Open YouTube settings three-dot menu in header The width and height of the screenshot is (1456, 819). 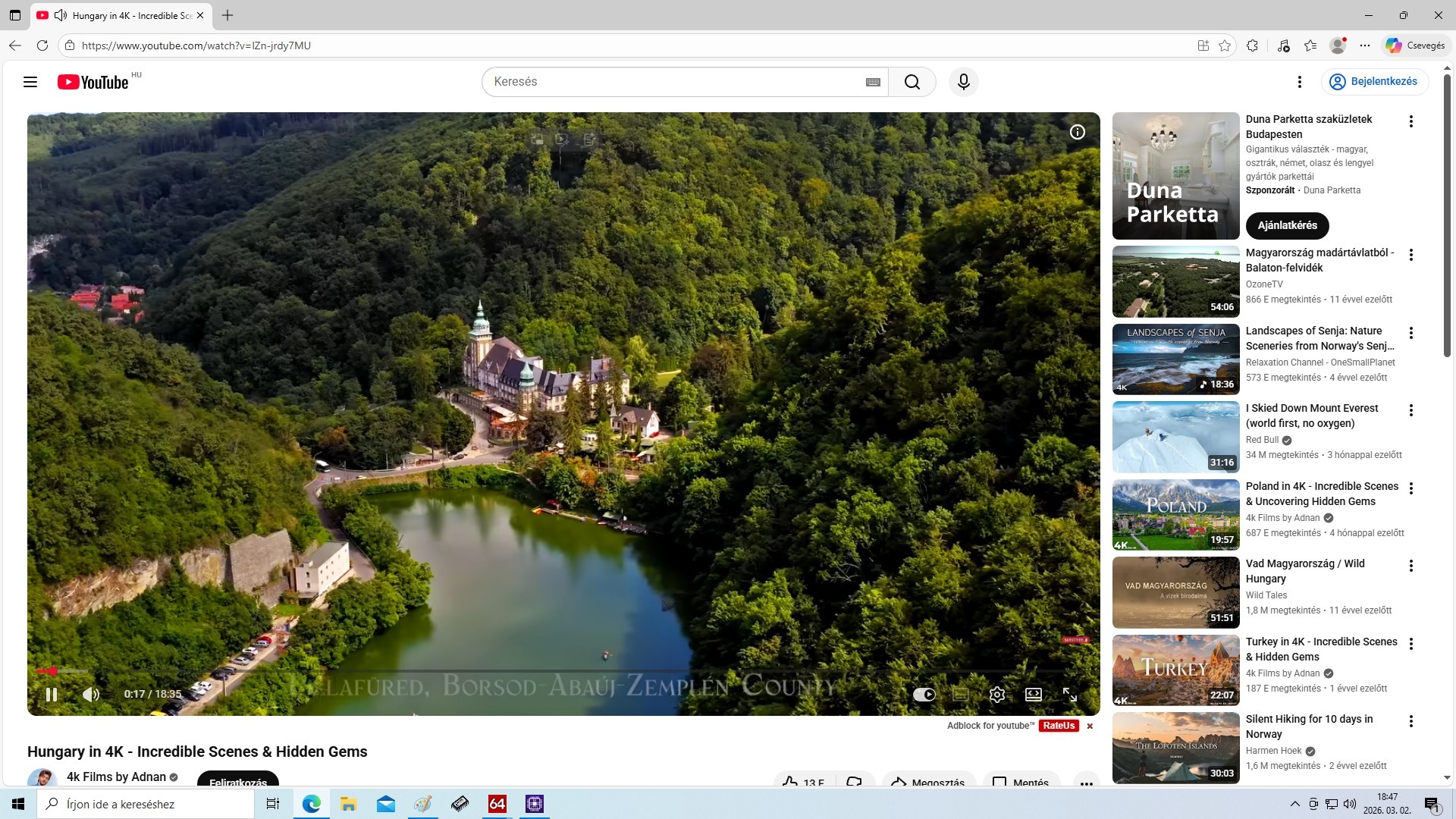tap(1299, 82)
